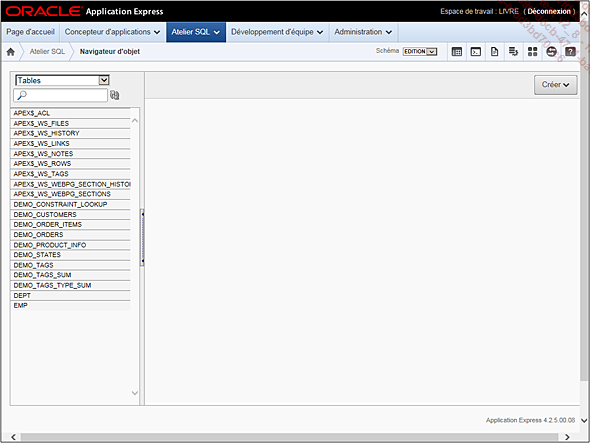
Task: Select the APEX$_WS_ROWS table
Action: pyautogui.click(x=70, y=163)
